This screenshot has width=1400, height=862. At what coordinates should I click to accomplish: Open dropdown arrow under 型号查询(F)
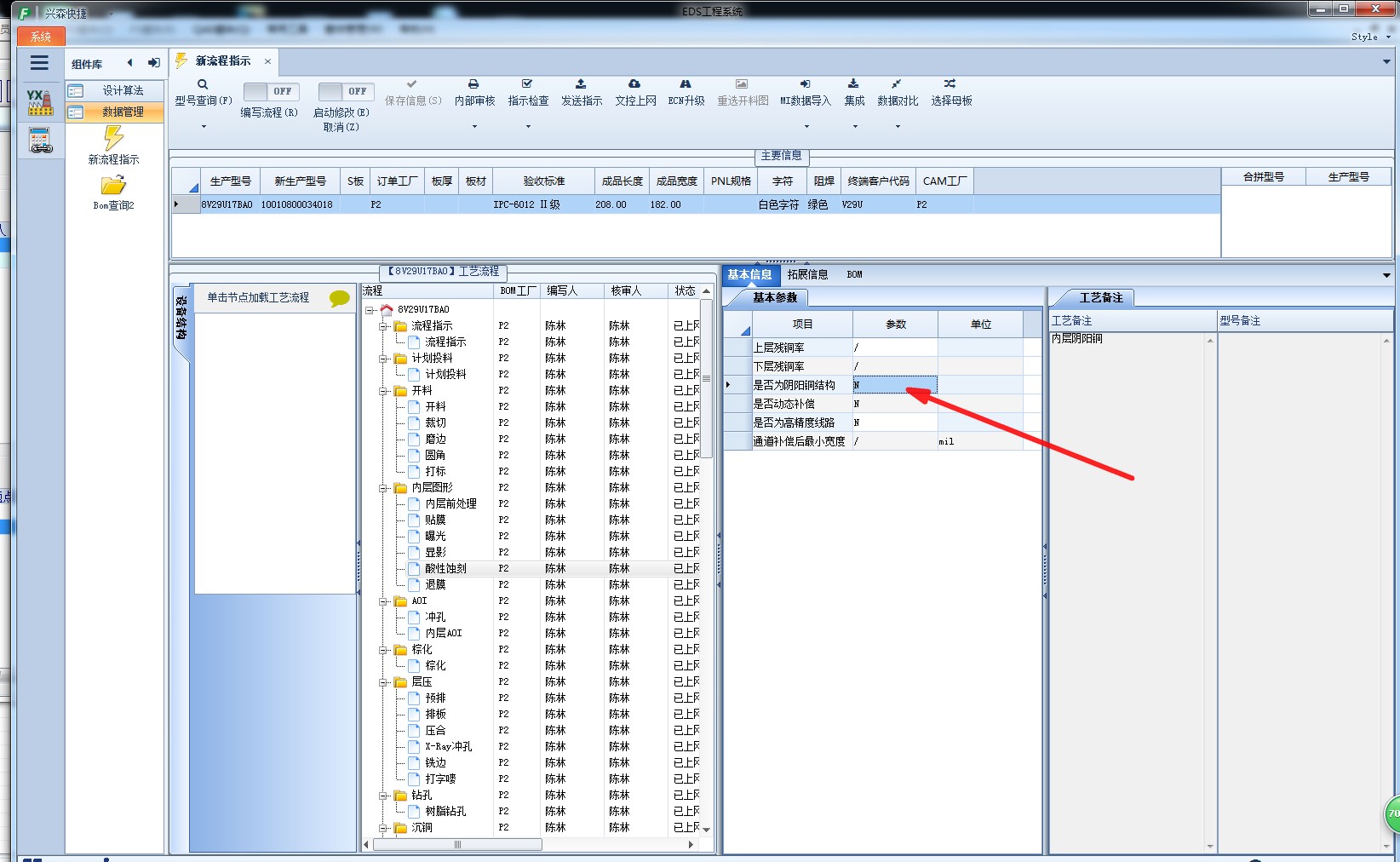click(x=204, y=127)
